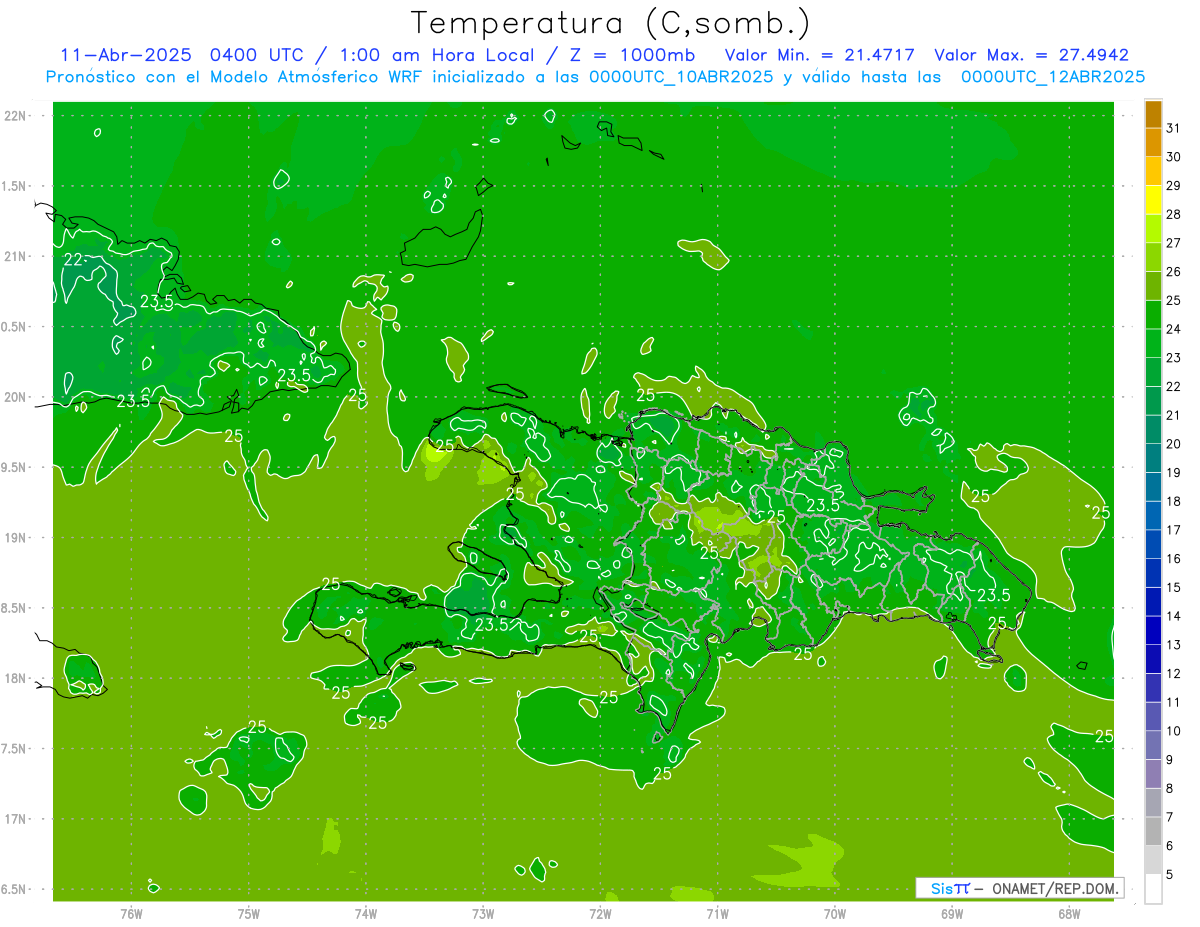Click the teal legend swatch between 19 and 20
1200x927 pixels.
pos(1153,459)
